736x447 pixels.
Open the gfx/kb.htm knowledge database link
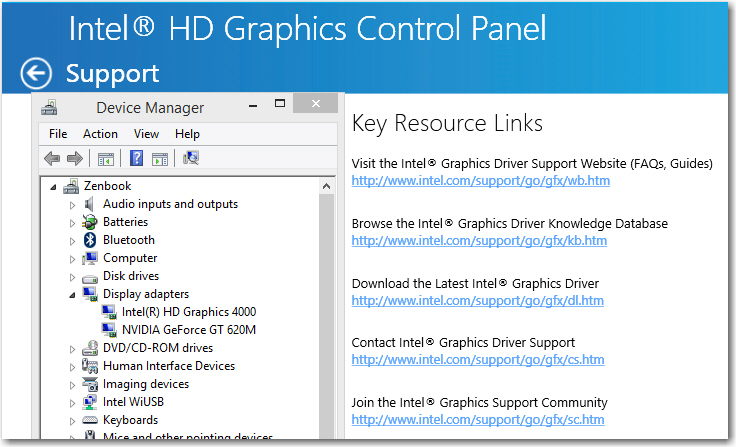[x=479, y=241]
